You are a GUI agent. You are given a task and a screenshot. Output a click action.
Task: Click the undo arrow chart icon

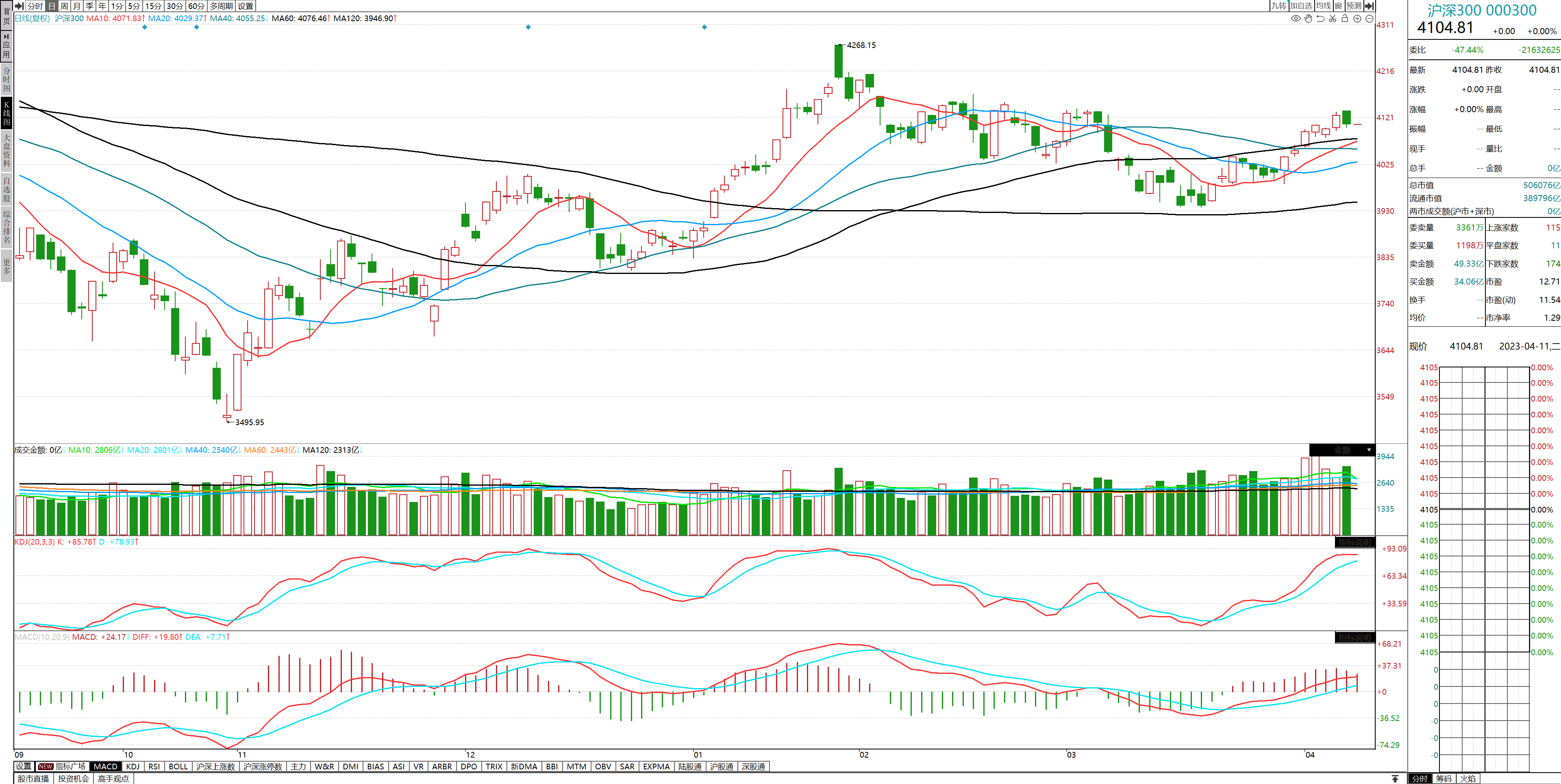pyautogui.click(x=1320, y=19)
